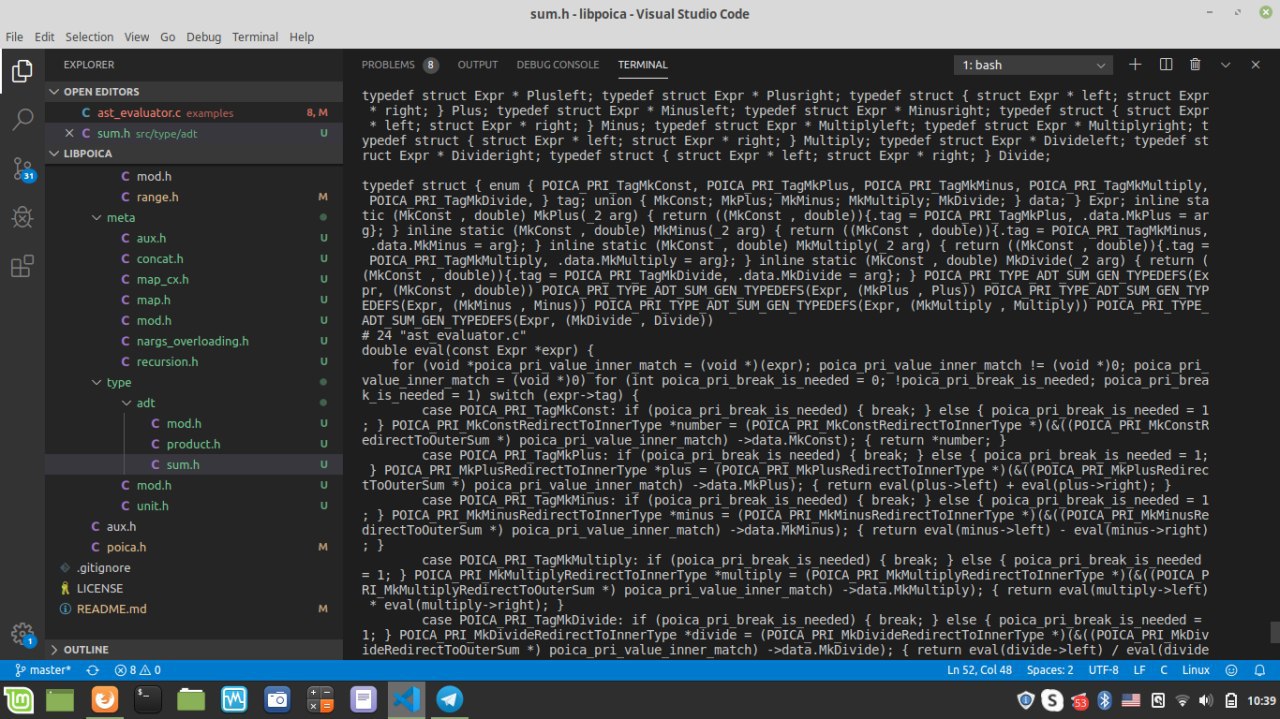Collapse the meta folder

[193, 217]
